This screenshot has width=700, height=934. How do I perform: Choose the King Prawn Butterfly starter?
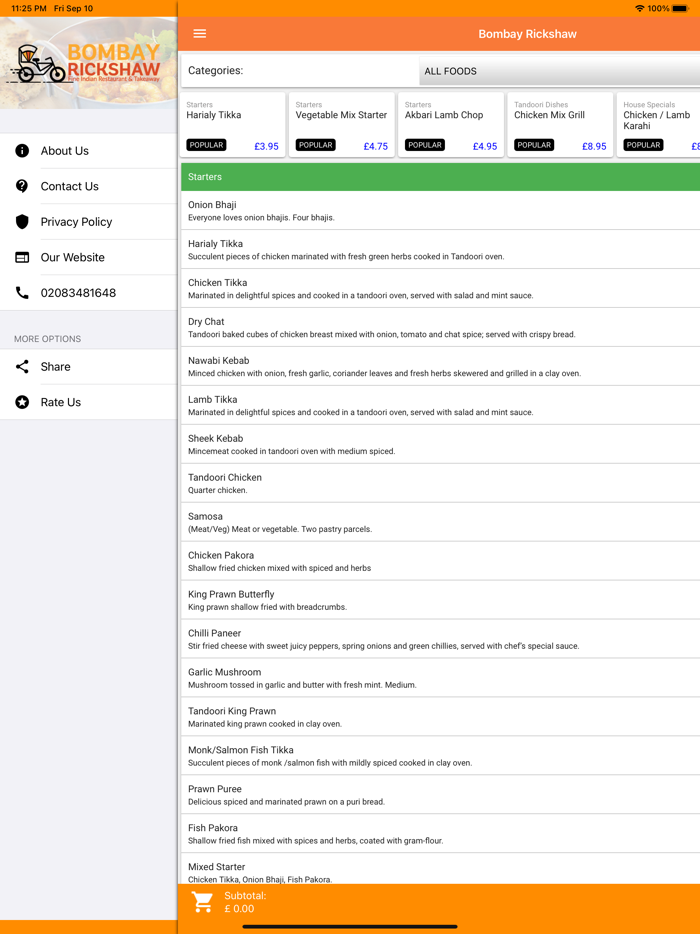[440, 600]
